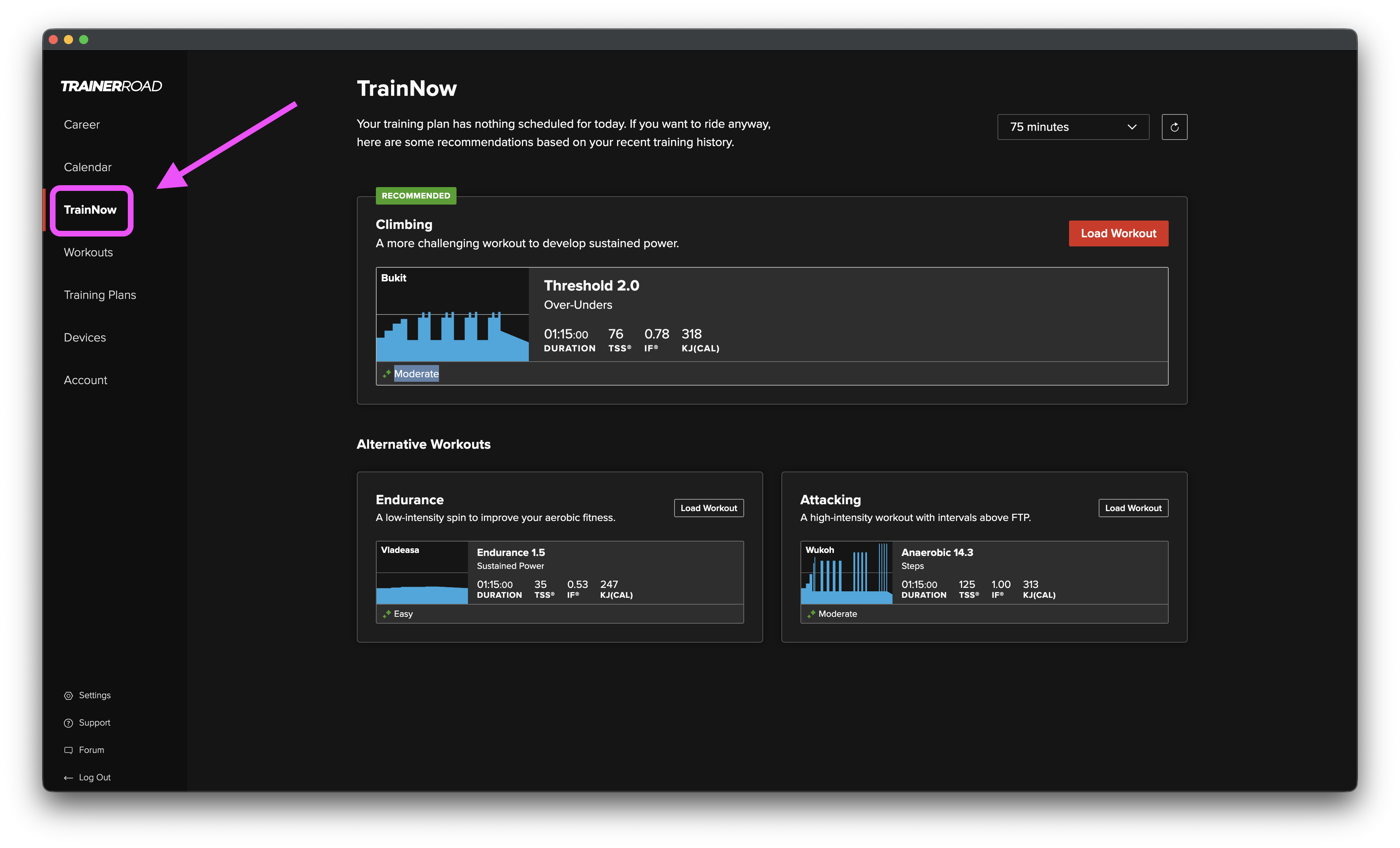The height and width of the screenshot is (848, 1400).
Task: Click the Moderate label in the Wukoh card
Action: pos(837,613)
